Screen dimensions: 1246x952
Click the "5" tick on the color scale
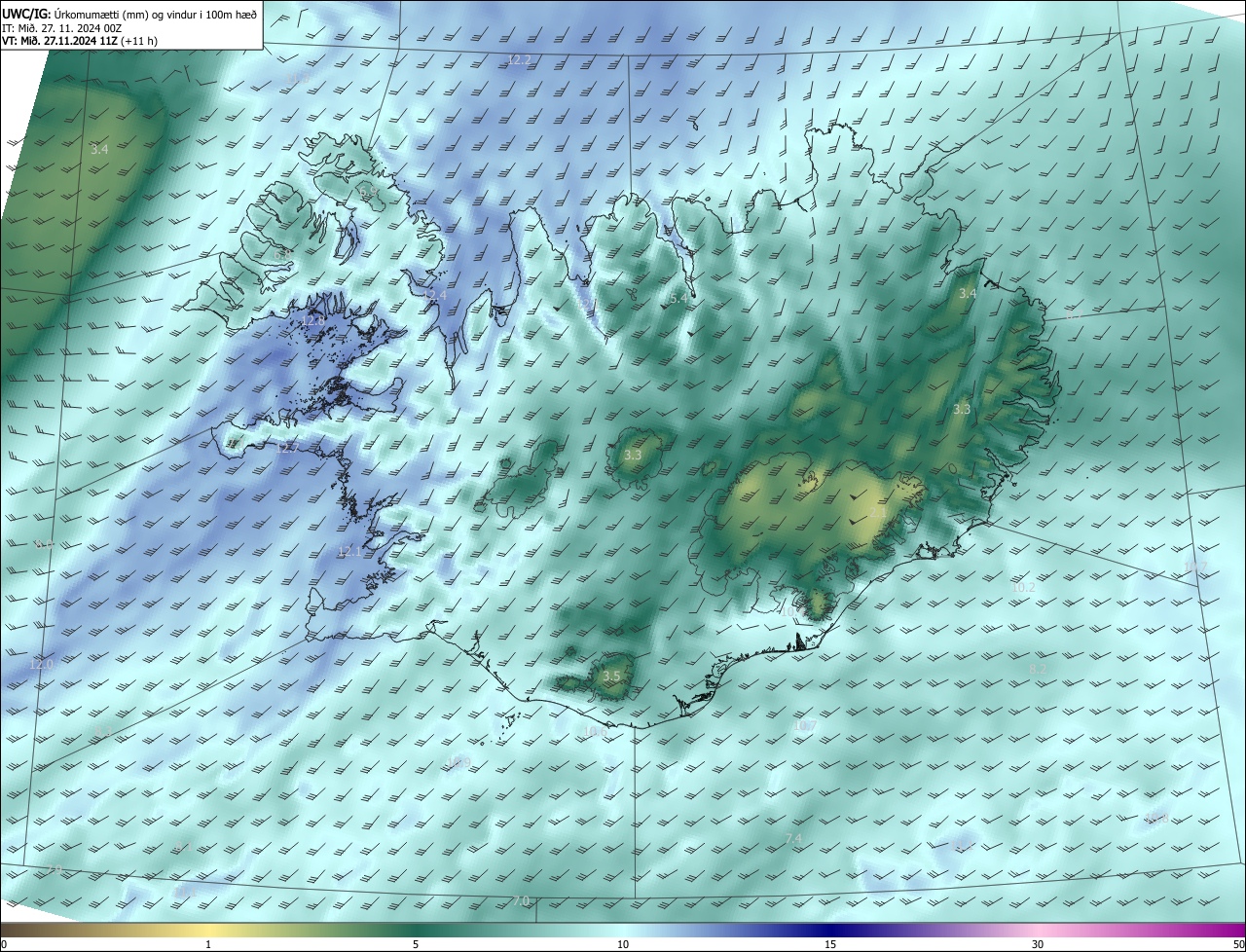416,944
